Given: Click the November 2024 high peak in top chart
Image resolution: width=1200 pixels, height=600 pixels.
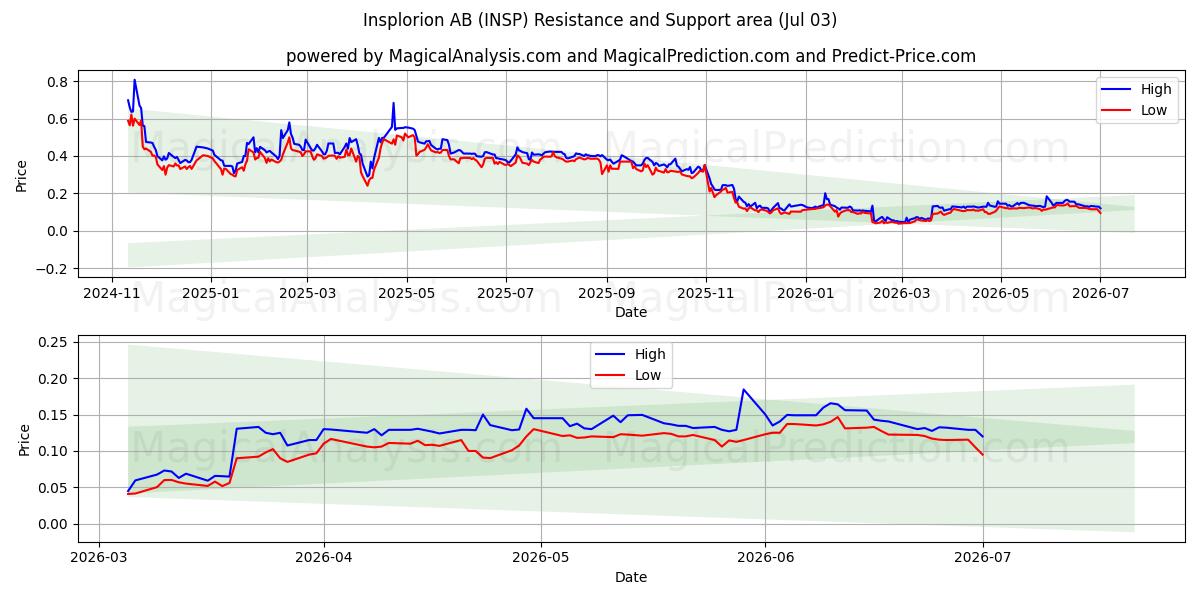Looking at the screenshot, I should click(134, 80).
